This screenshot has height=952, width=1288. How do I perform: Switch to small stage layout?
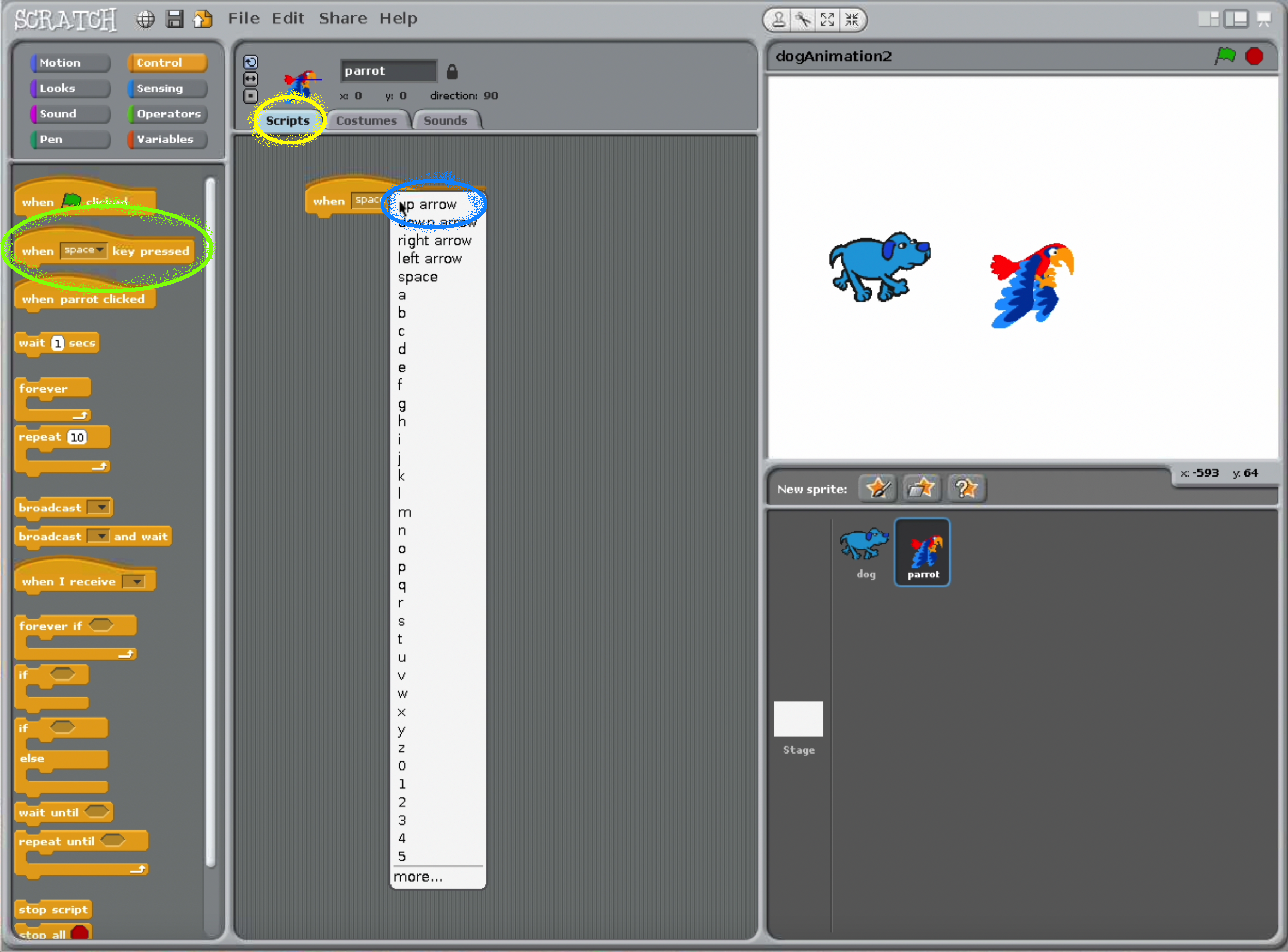tap(1208, 20)
